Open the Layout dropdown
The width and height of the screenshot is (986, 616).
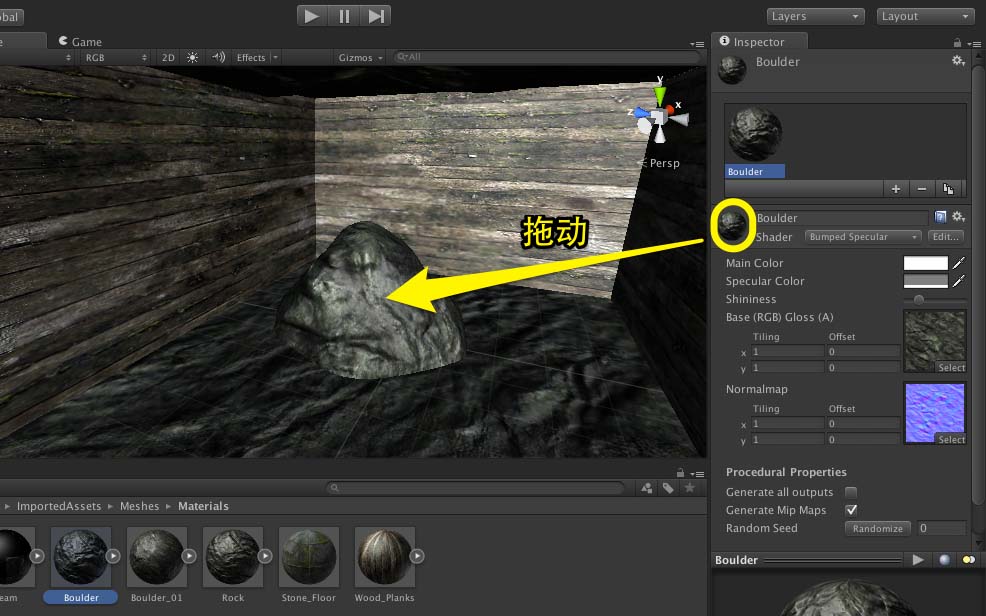tap(926, 16)
